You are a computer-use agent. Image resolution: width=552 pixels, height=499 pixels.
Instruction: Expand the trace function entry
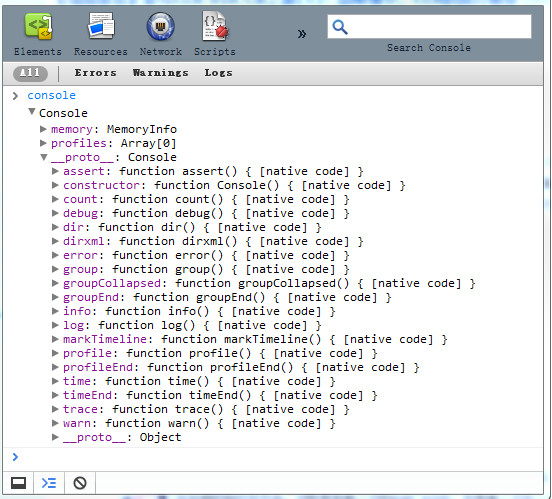tap(55, 409)
